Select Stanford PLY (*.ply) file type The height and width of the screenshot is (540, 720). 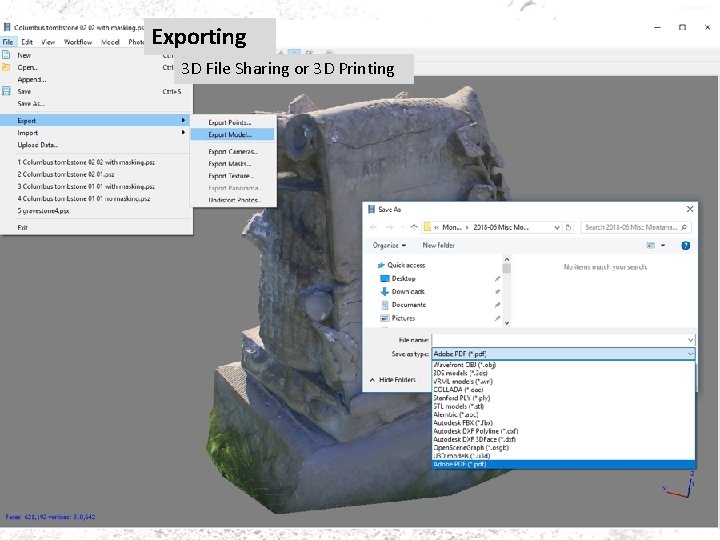[563, 398]
